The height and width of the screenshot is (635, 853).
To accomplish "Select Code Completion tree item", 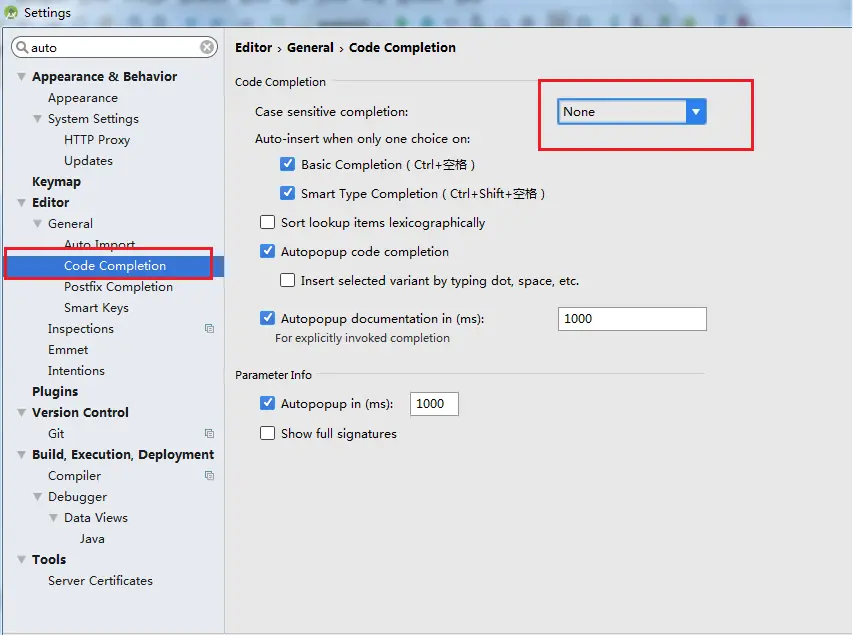I will (114, 266).
